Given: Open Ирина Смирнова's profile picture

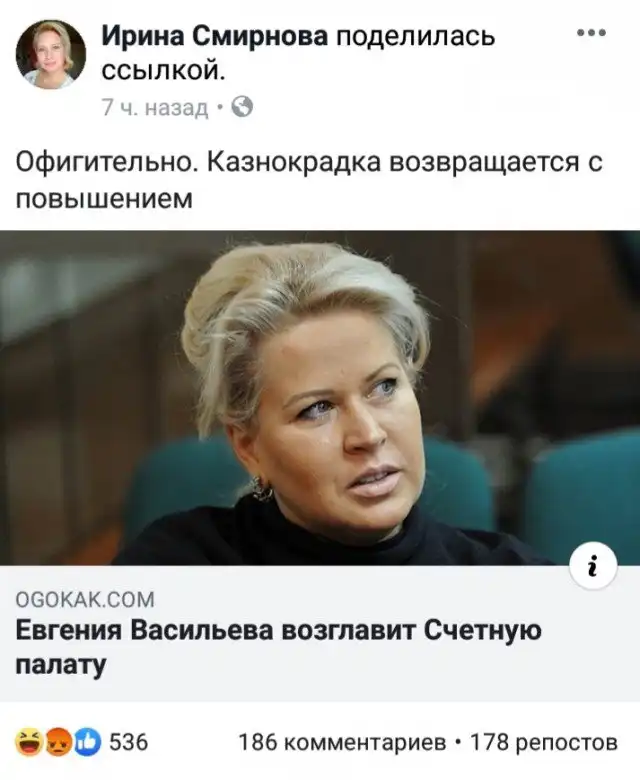Looking at the screenshot, I should click(51, 54).
